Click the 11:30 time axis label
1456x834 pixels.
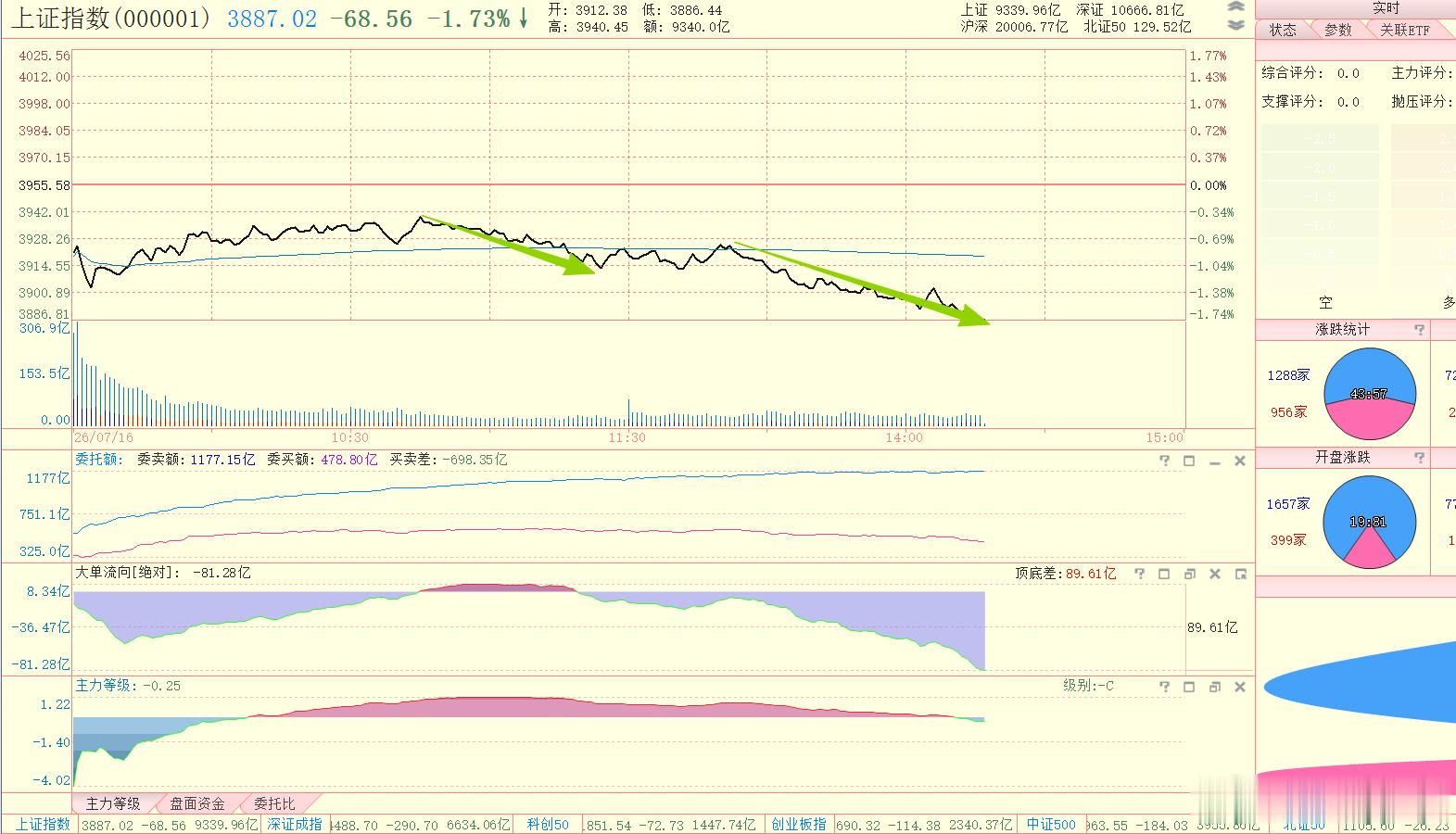627,437
